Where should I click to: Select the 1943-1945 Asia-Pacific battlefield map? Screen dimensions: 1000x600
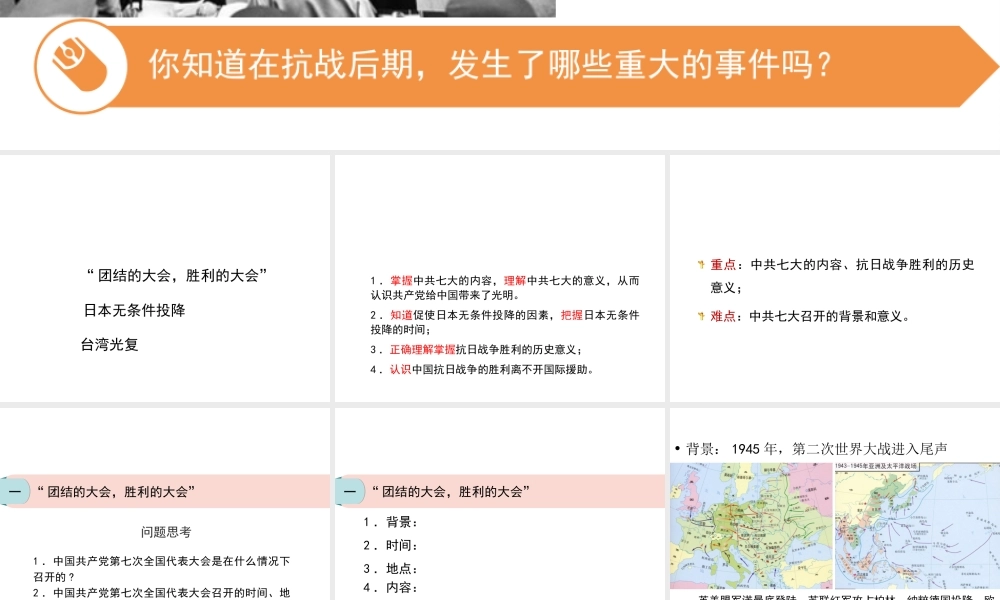pos(916,525)
